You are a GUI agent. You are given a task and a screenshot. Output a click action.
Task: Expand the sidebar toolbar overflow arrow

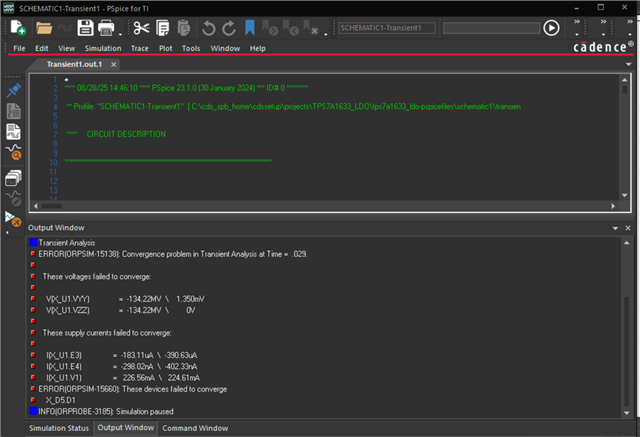[7, 233]
